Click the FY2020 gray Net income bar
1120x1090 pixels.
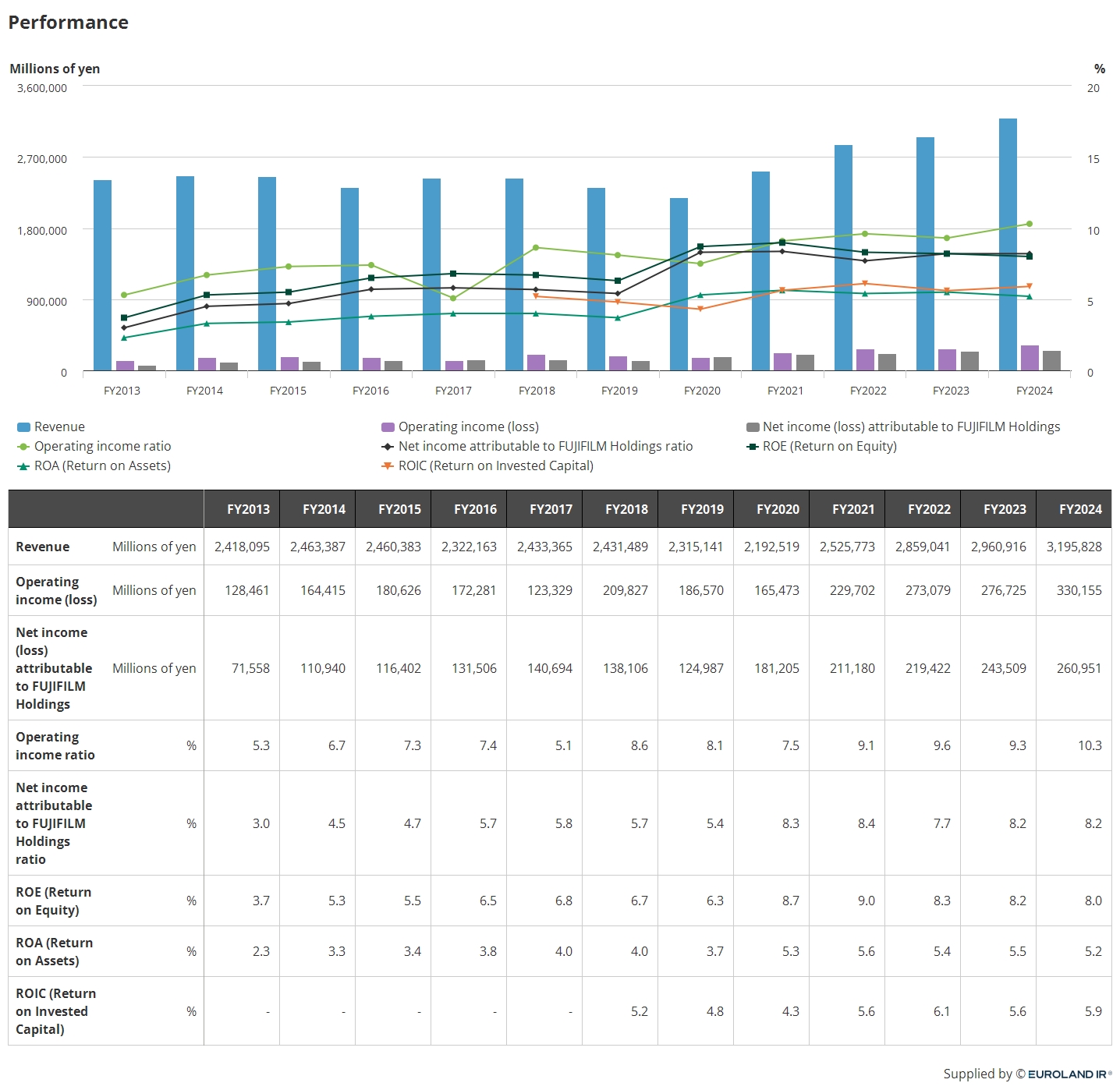(x=722, y=363)
